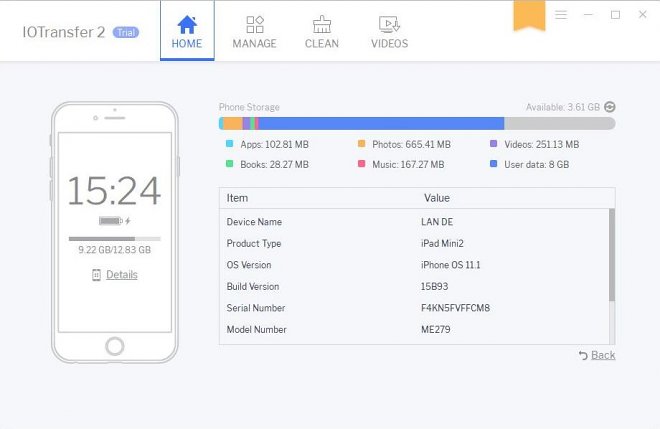Select the Model Number value ME279

436,329
